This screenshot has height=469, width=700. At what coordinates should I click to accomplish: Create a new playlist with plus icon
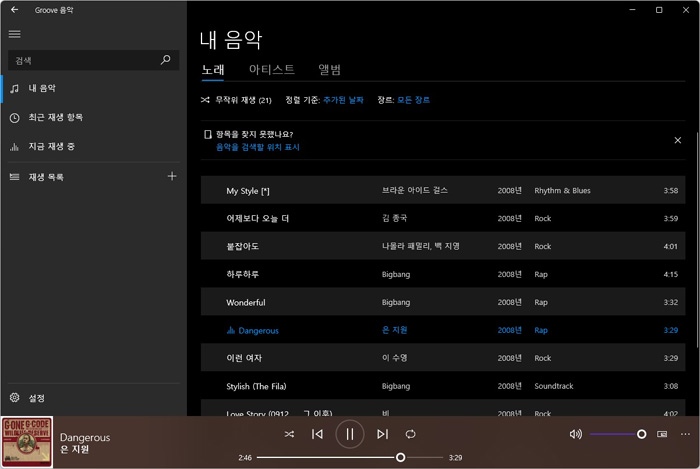(x=172, y=177)
